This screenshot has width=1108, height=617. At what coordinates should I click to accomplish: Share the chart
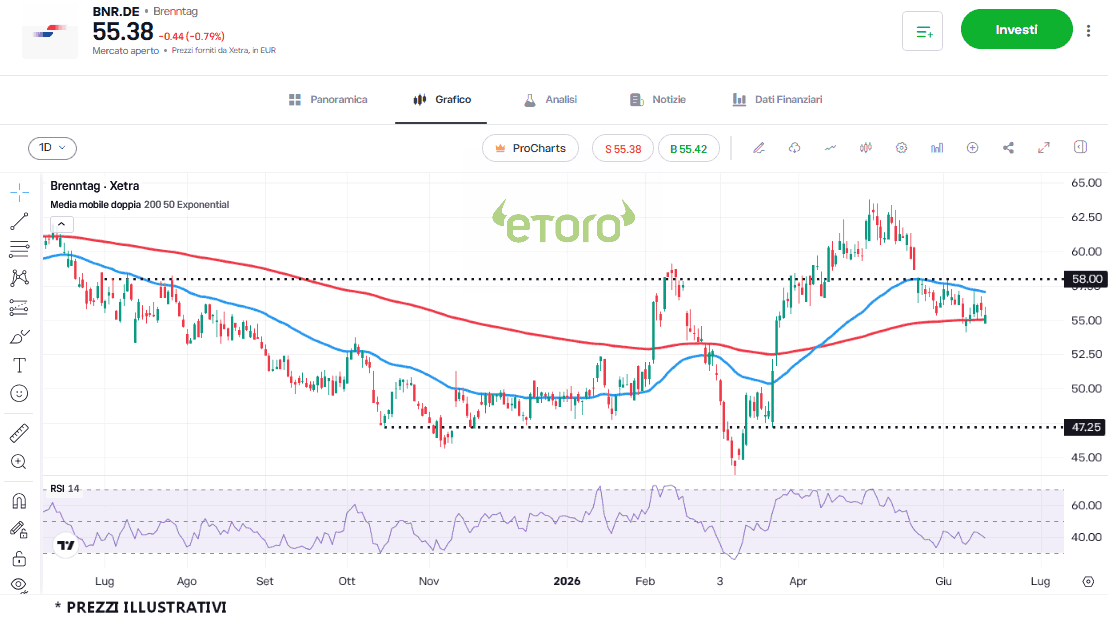click(x=1008, y=148)
